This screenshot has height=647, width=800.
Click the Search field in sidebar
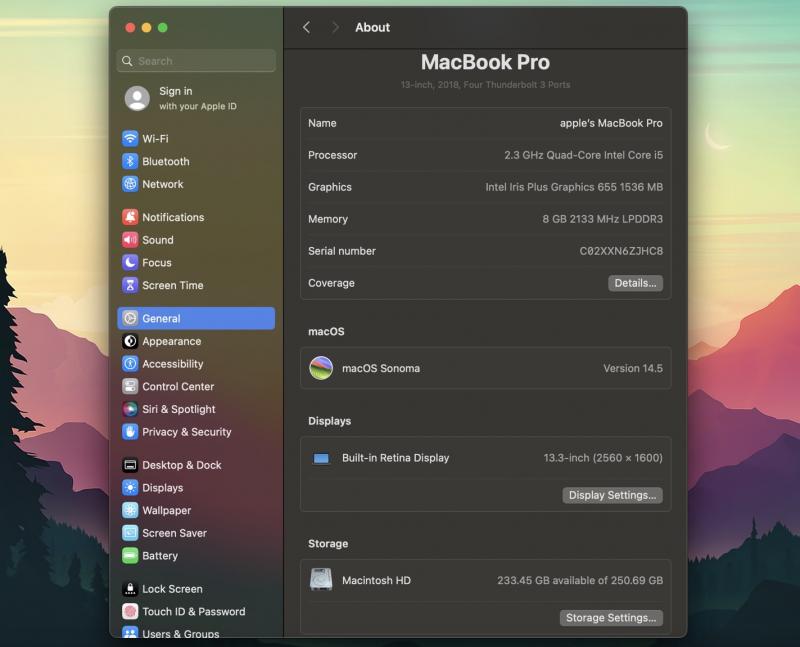coord(196,61)
